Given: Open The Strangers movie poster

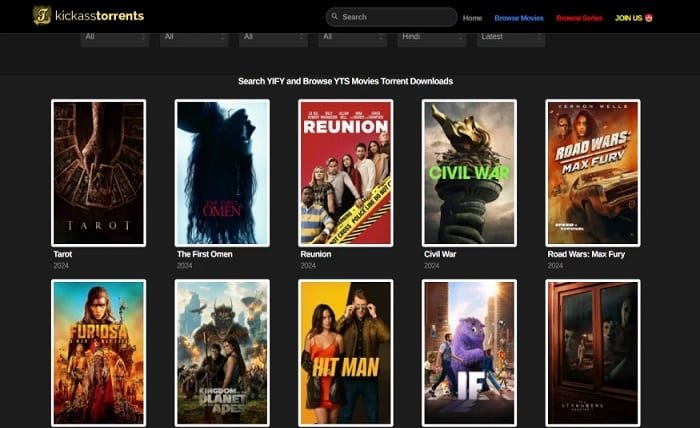Looking at the screenshot, I should point(593,353).
